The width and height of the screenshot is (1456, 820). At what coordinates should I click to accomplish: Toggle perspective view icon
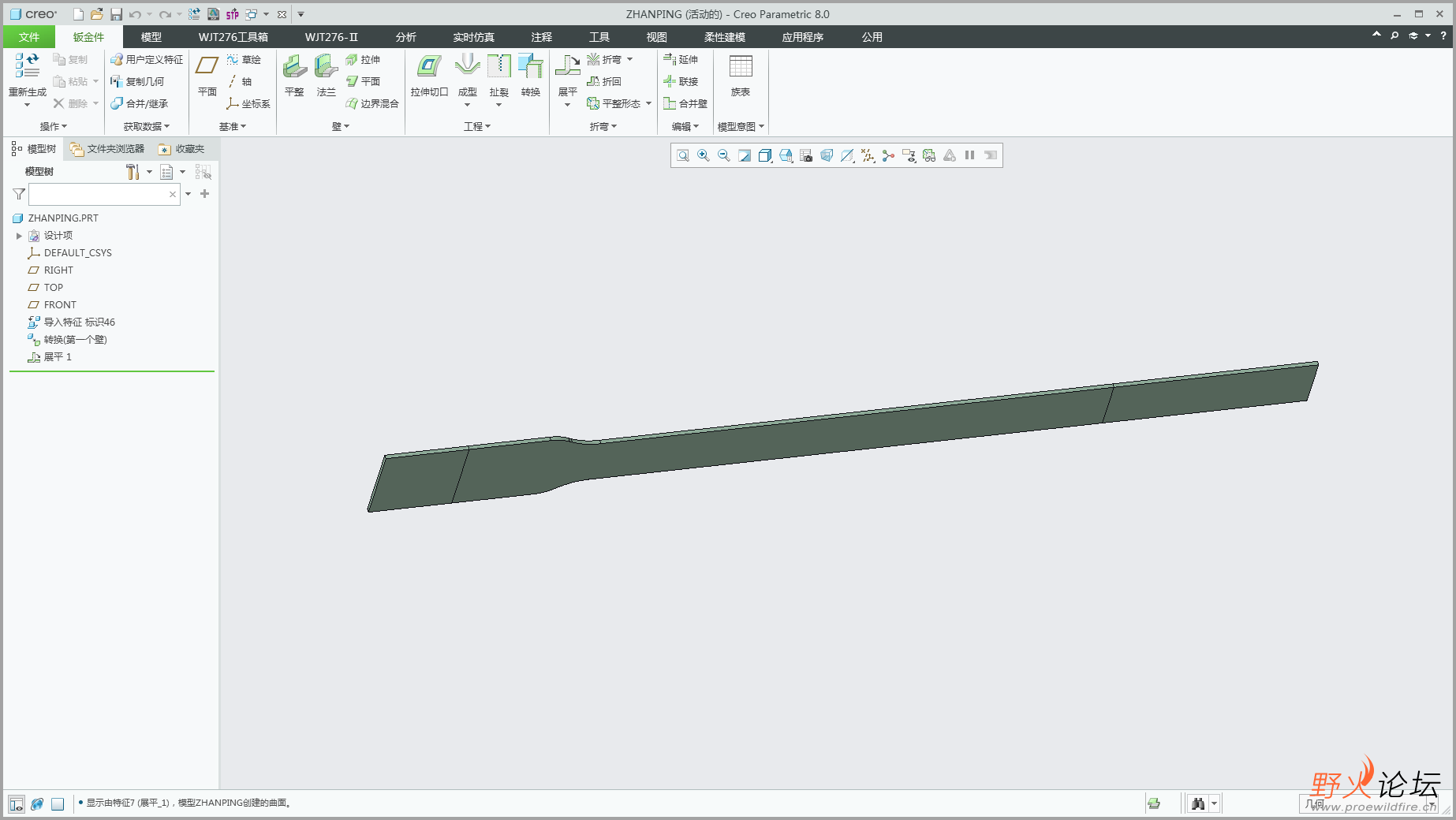[827, 156]
